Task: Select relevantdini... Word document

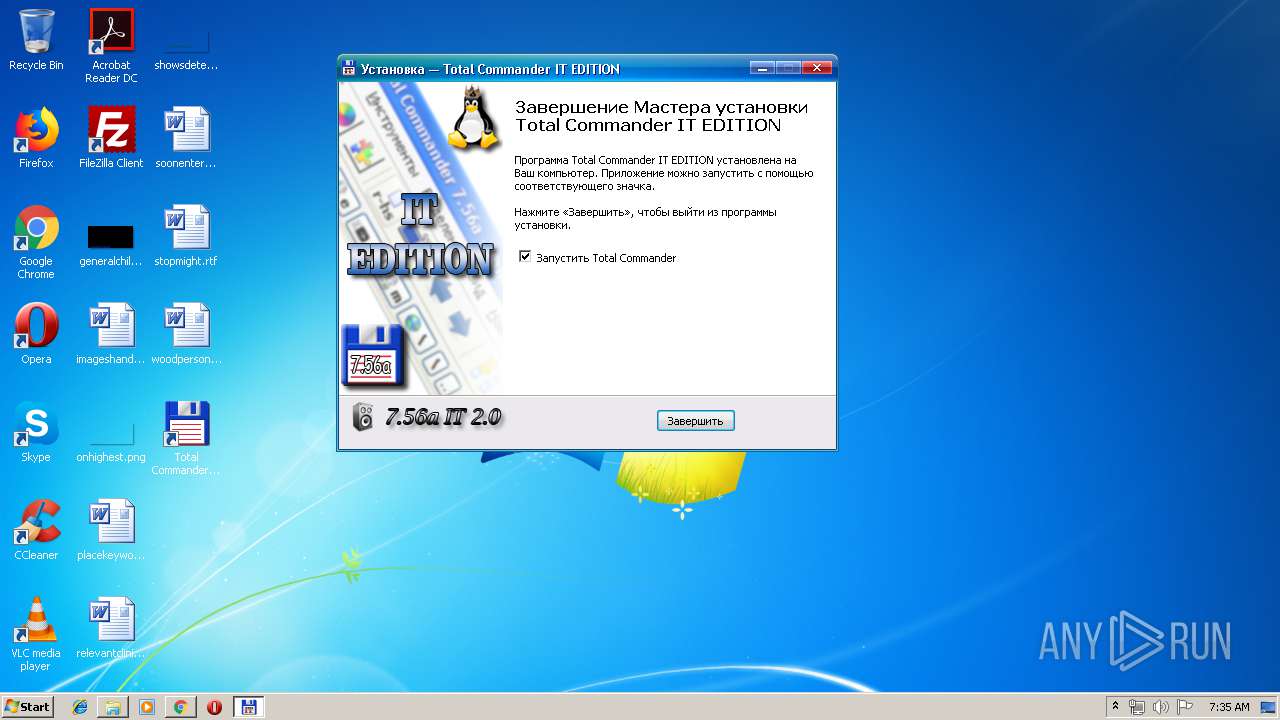Action: (x=111, y=628)
